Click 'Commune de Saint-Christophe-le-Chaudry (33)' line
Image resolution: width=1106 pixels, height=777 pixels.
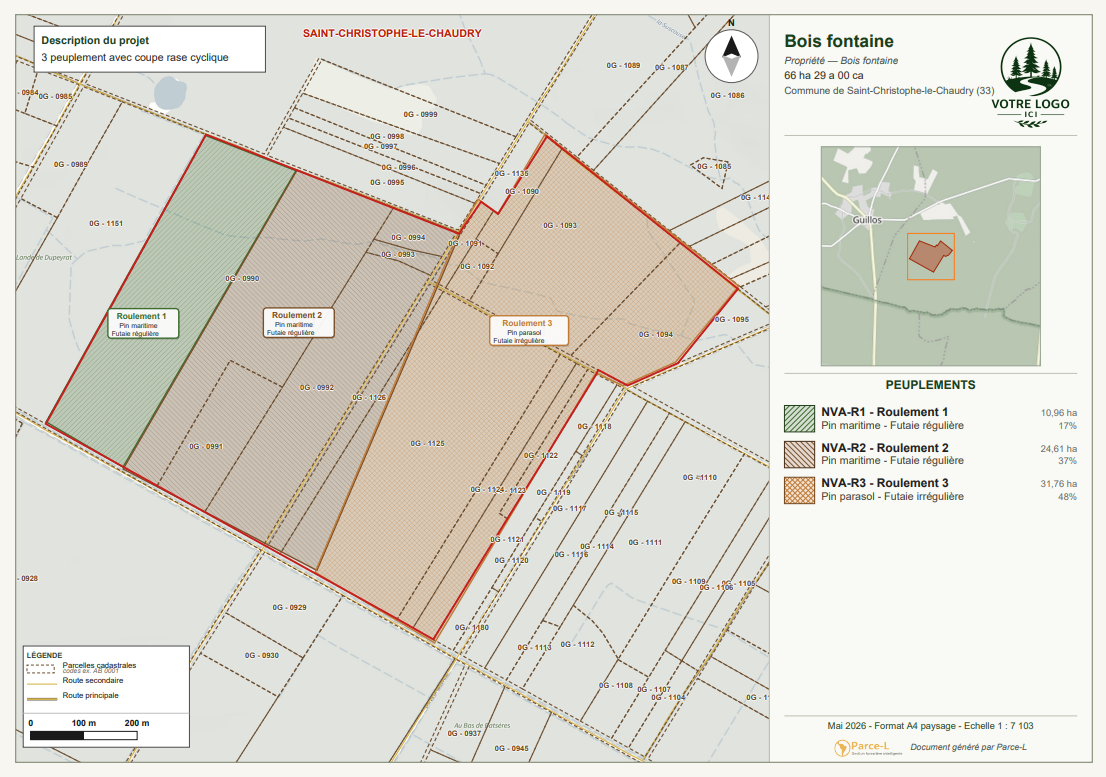coord(889,91)
